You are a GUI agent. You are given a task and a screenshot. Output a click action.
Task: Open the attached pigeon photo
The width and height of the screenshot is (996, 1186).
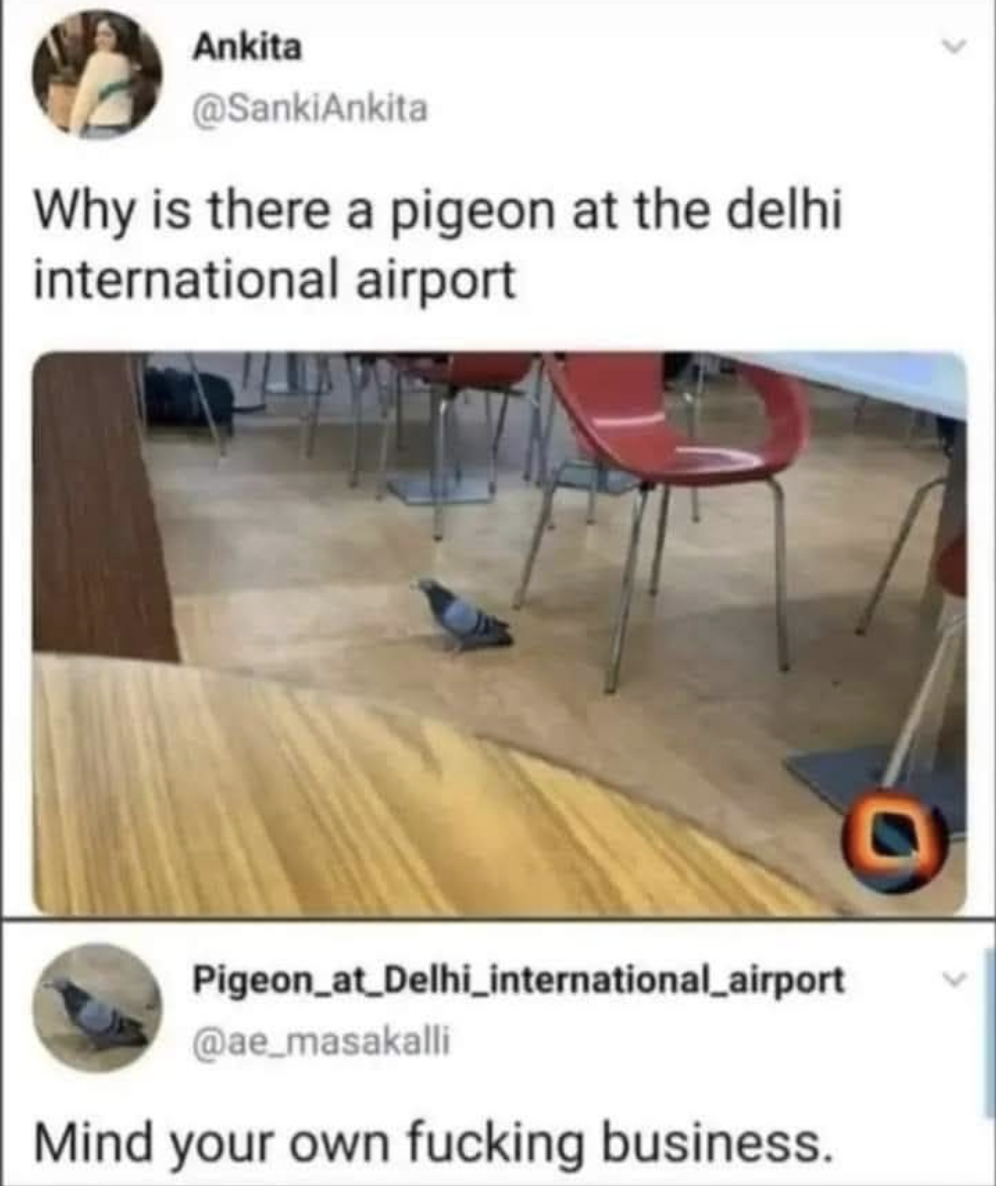point(499,634)
